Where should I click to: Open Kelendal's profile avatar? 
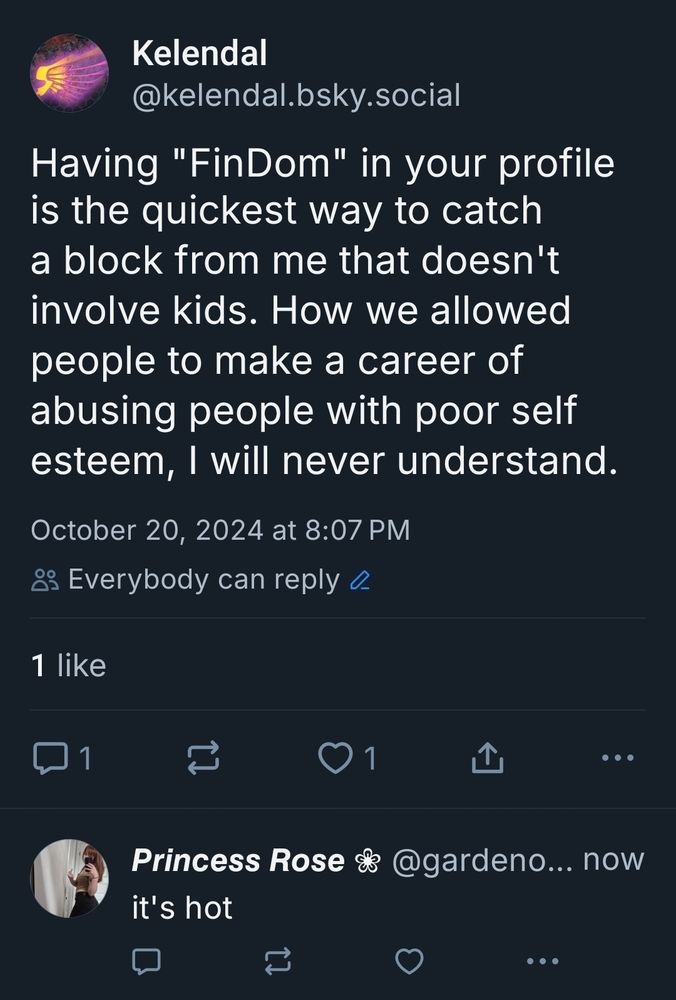[68, 73]
